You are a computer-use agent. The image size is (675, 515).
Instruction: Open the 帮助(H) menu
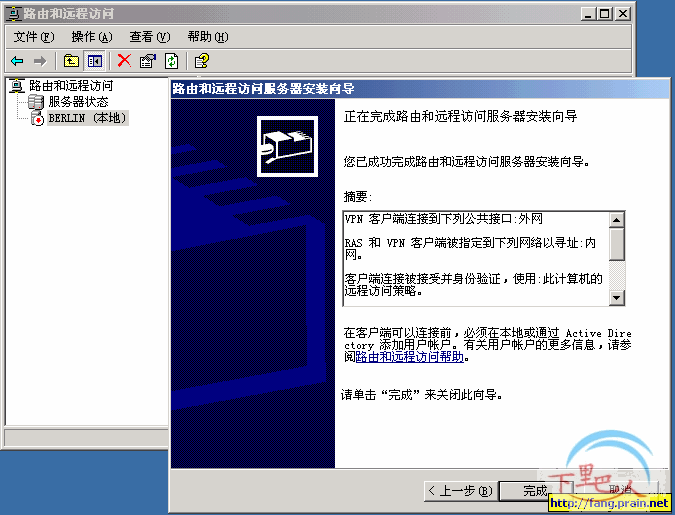(207, 37)
